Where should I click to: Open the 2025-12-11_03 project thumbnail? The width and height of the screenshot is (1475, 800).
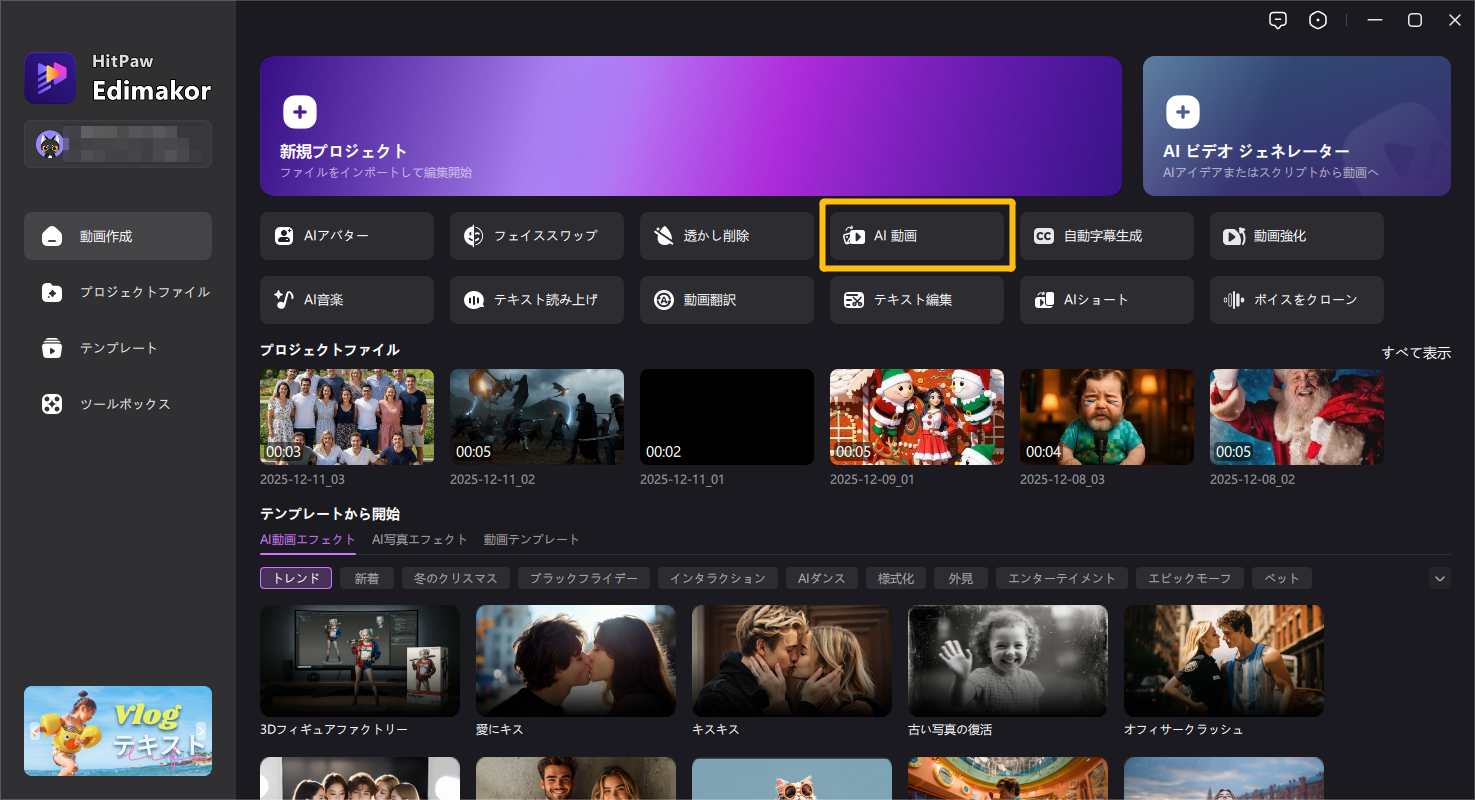[x=346, y=416]
